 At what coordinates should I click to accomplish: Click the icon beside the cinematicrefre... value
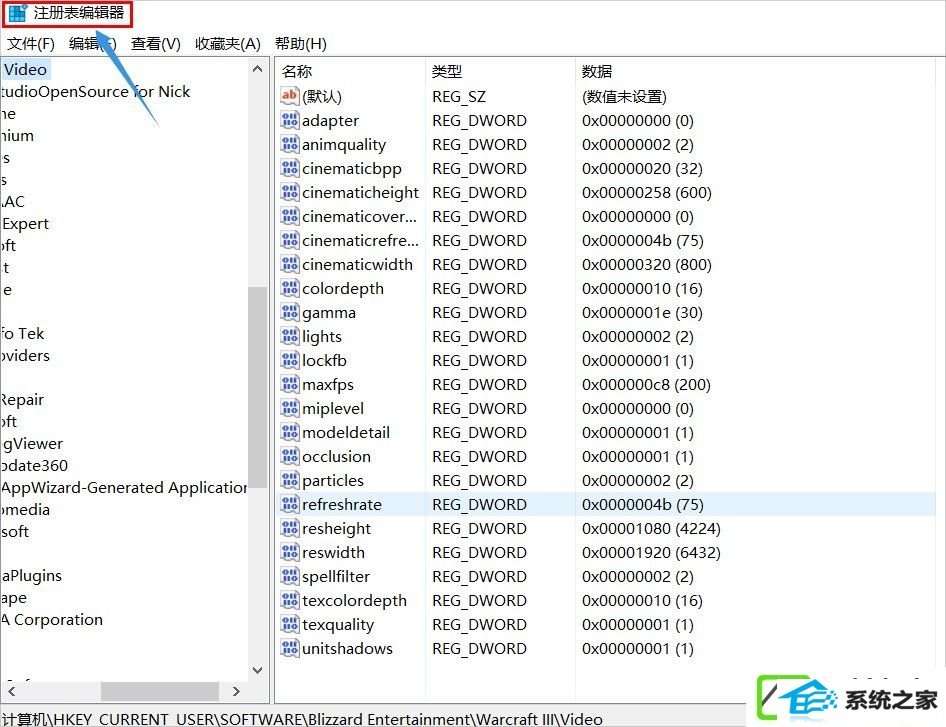click(x=290, y=240)
